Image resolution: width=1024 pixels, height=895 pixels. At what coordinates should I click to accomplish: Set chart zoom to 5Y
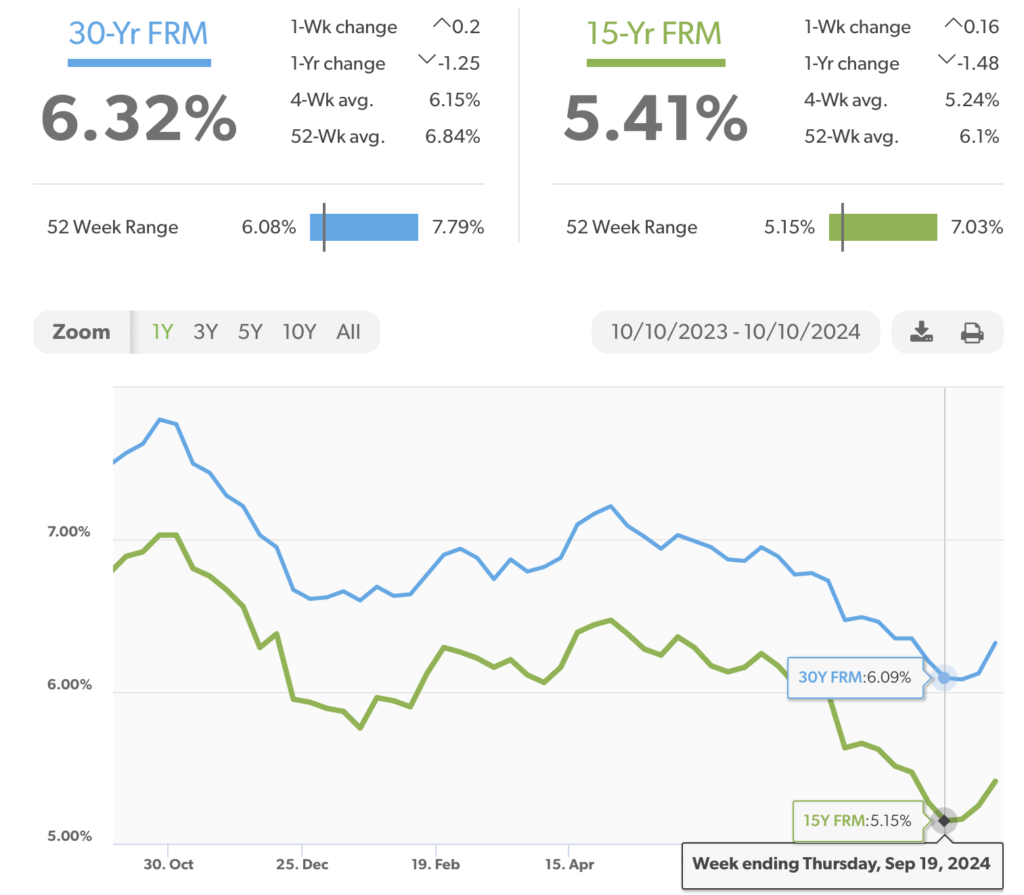click(x=250, y=332)
